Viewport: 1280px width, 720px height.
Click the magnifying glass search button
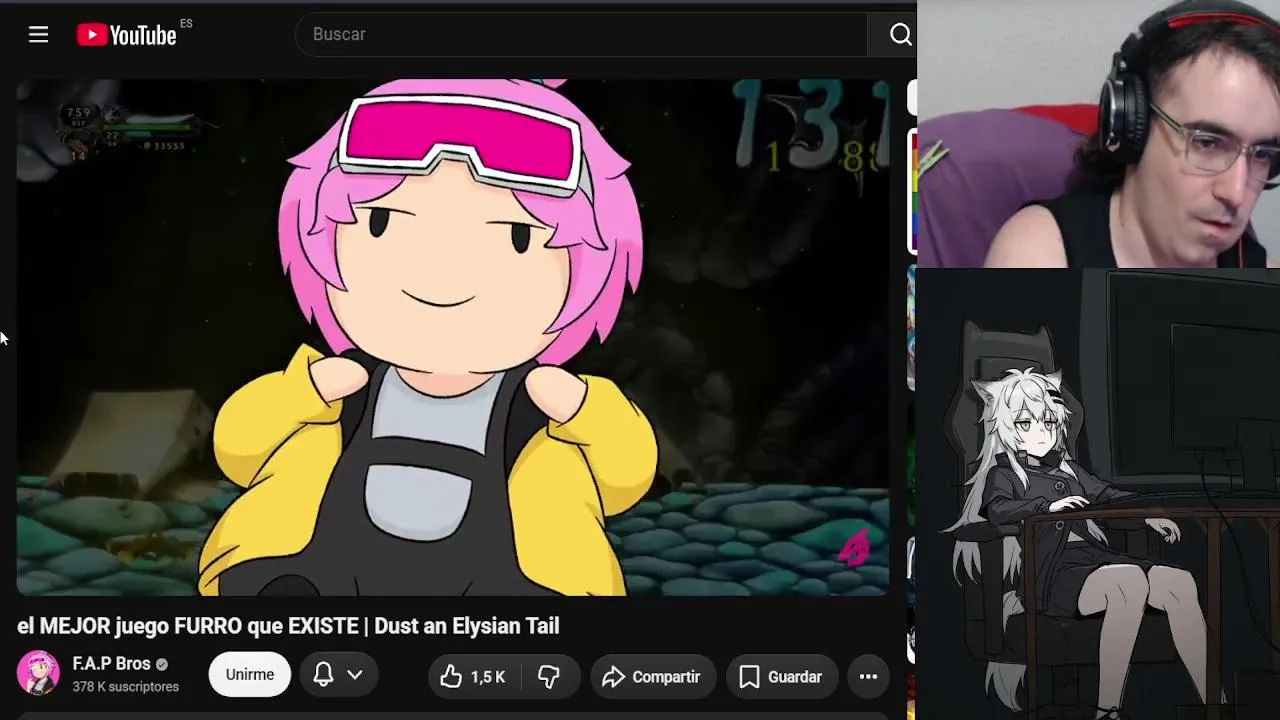[x=900, y=35]
